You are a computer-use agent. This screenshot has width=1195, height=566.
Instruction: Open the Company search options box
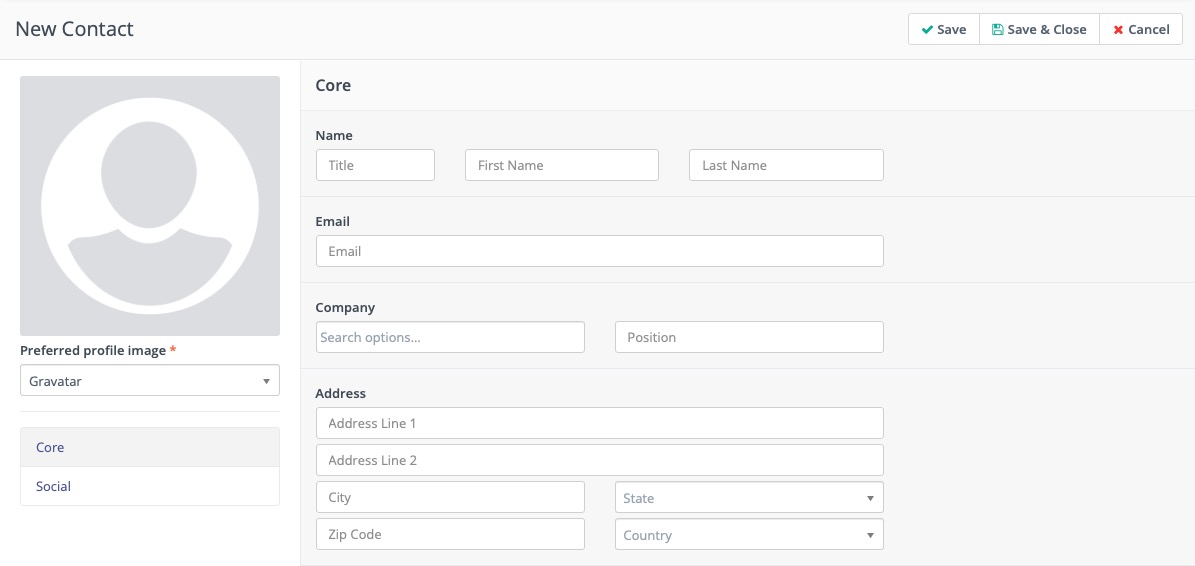click(450, 337)
